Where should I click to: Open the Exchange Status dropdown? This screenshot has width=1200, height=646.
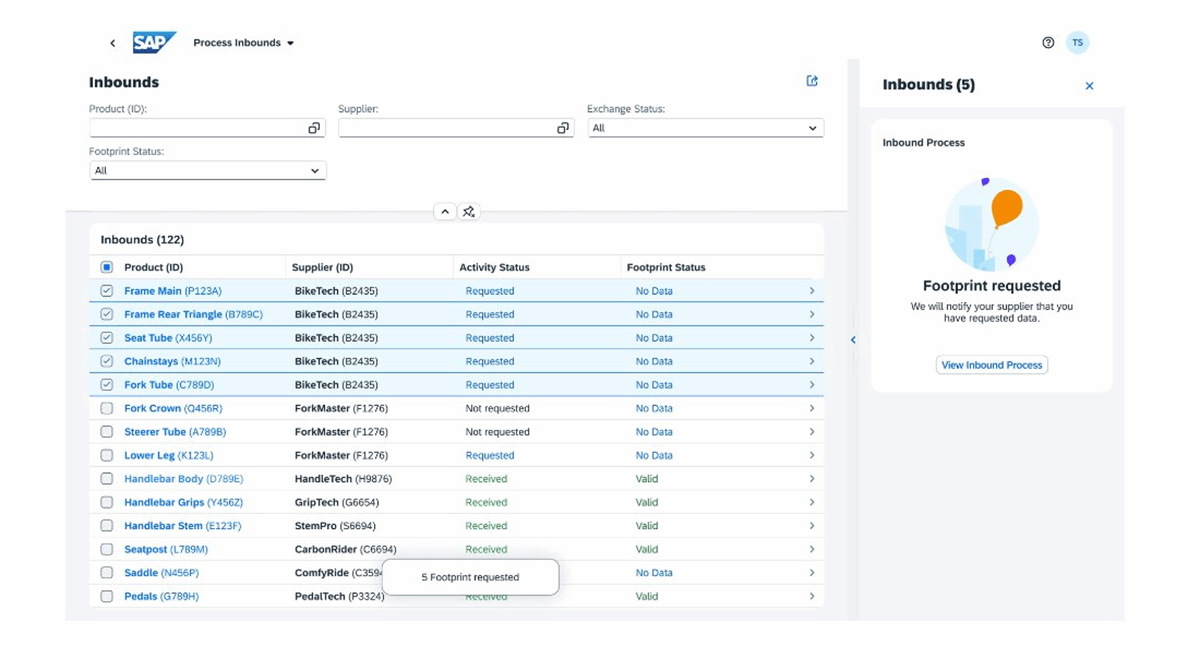(705, 128)
